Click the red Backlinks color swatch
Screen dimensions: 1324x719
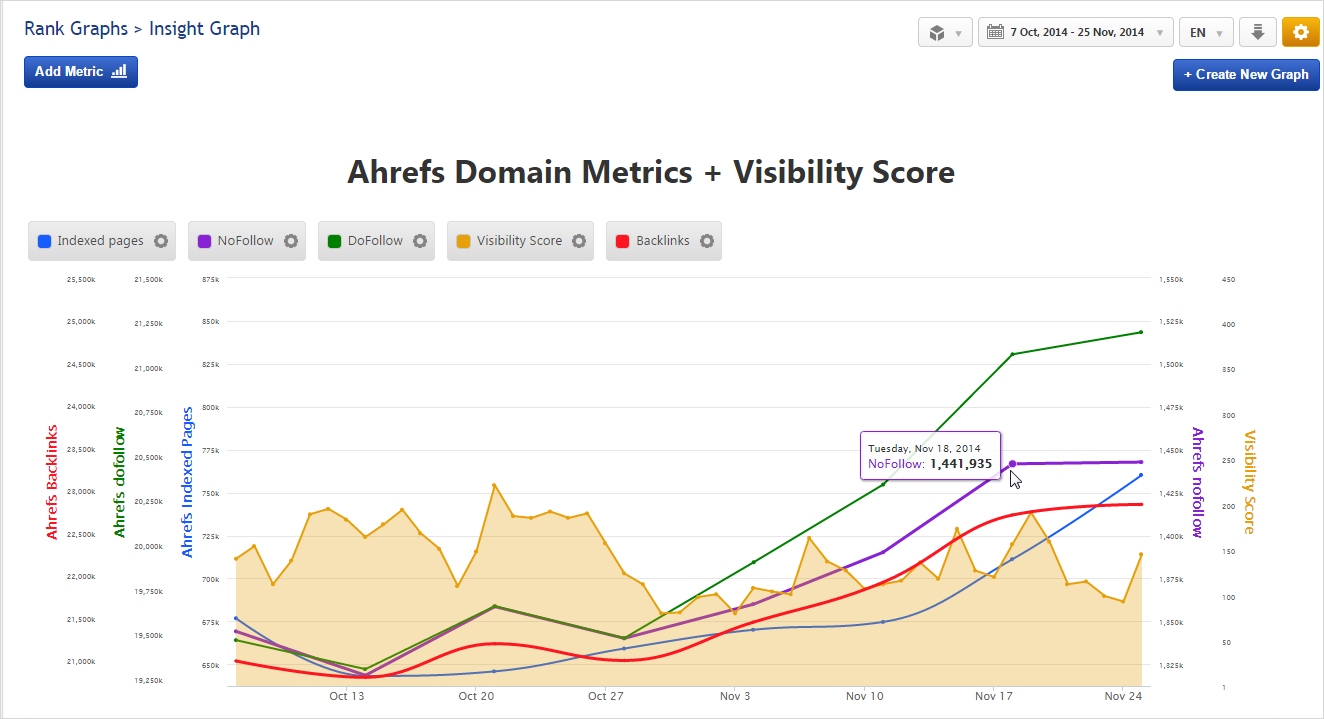[x=622, y=241]
